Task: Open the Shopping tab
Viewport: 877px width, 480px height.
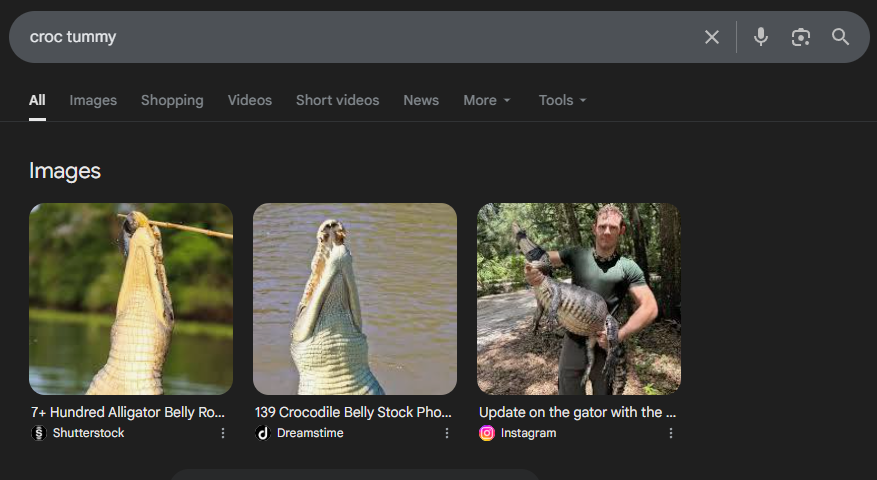Action: (172, 100)
